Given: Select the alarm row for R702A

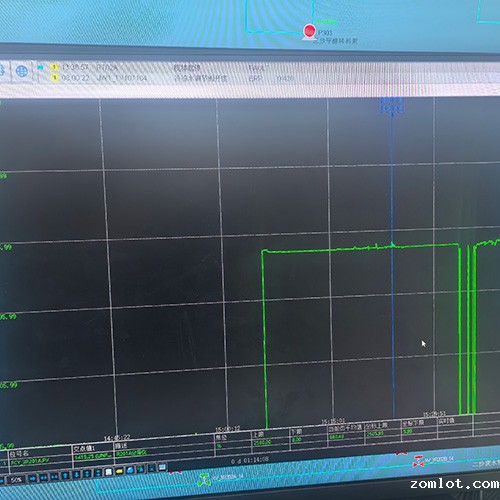Looking at the screenshot, I should [160, 68].
